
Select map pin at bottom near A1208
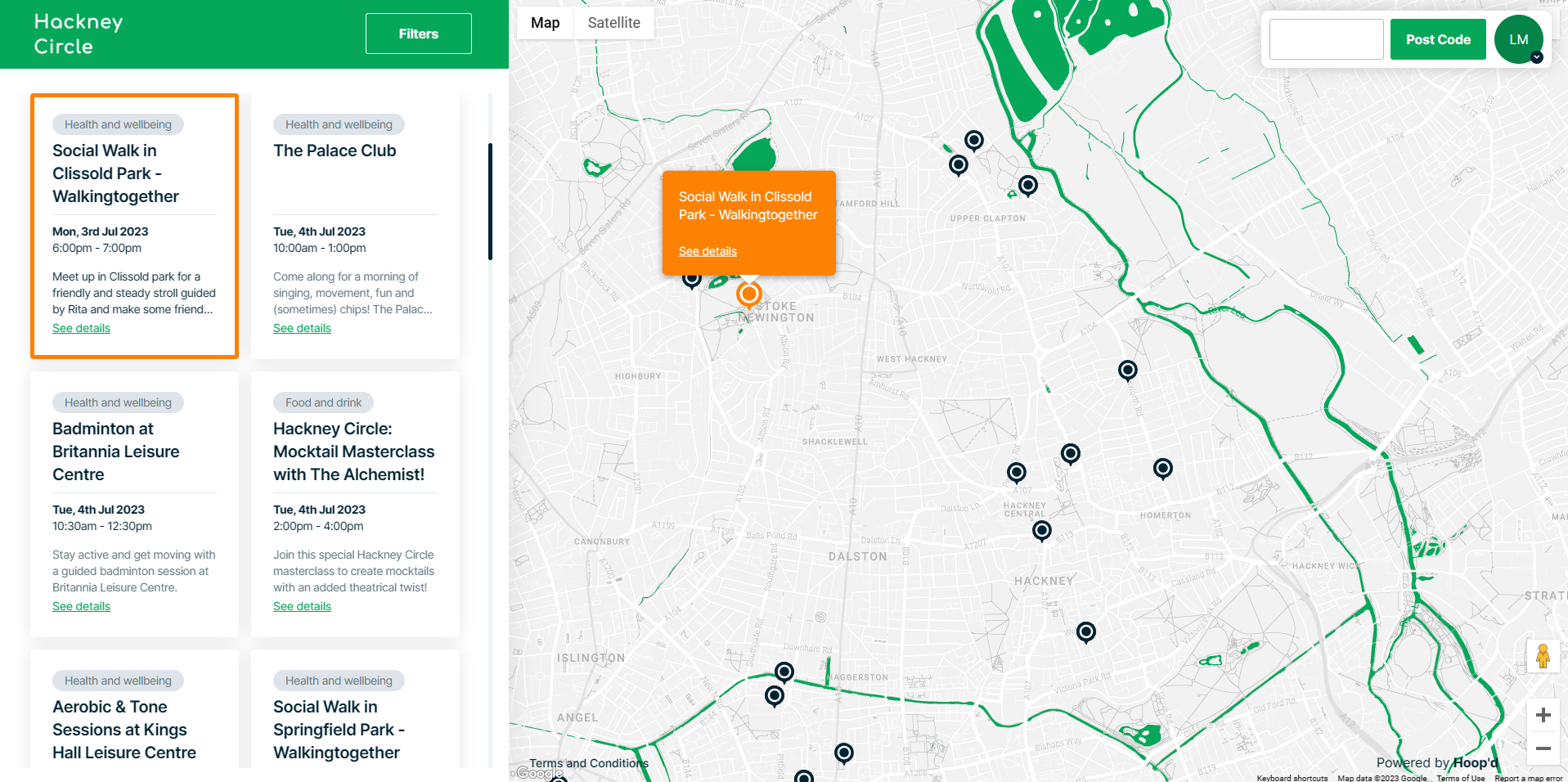844,753
